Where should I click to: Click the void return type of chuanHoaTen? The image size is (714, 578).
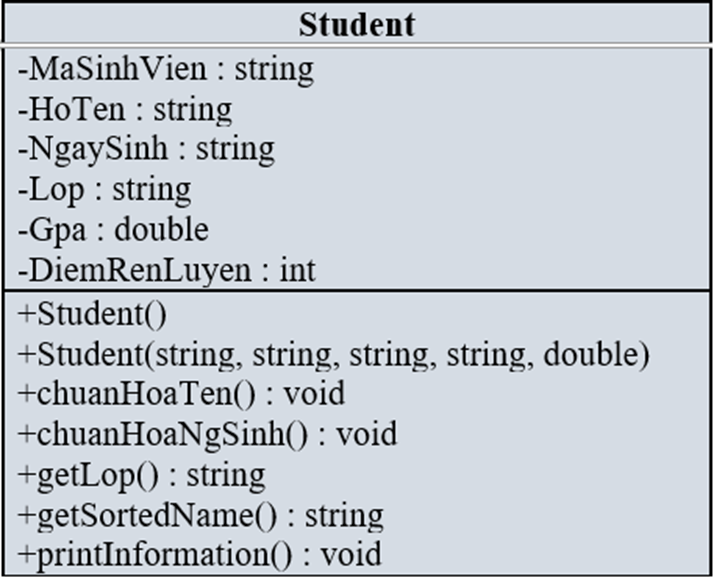[x=315, y=394]
